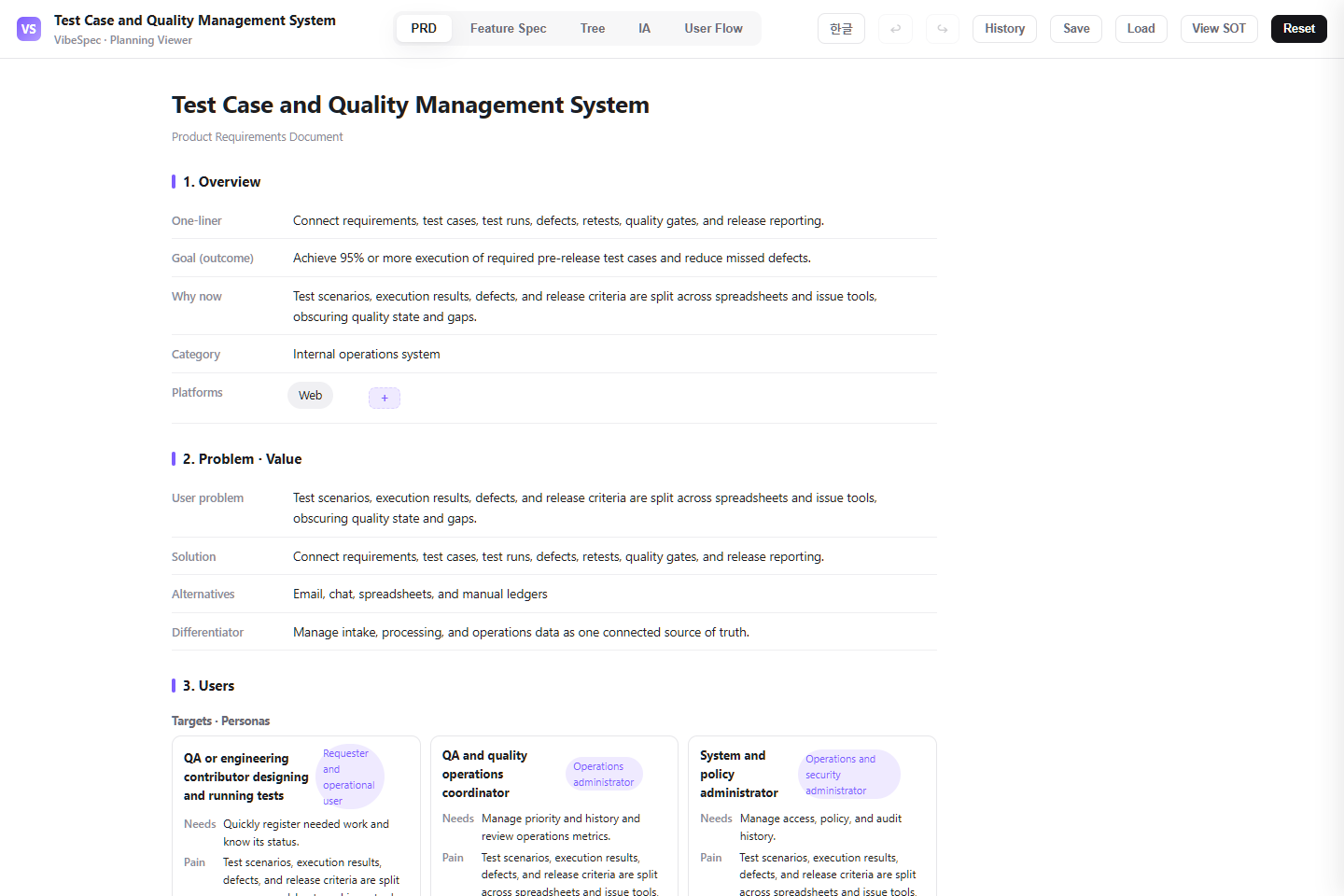Open the PRD tab
Image resolution: width=1344 pixels, height=896 pixels.
click(x=424, y=28)
